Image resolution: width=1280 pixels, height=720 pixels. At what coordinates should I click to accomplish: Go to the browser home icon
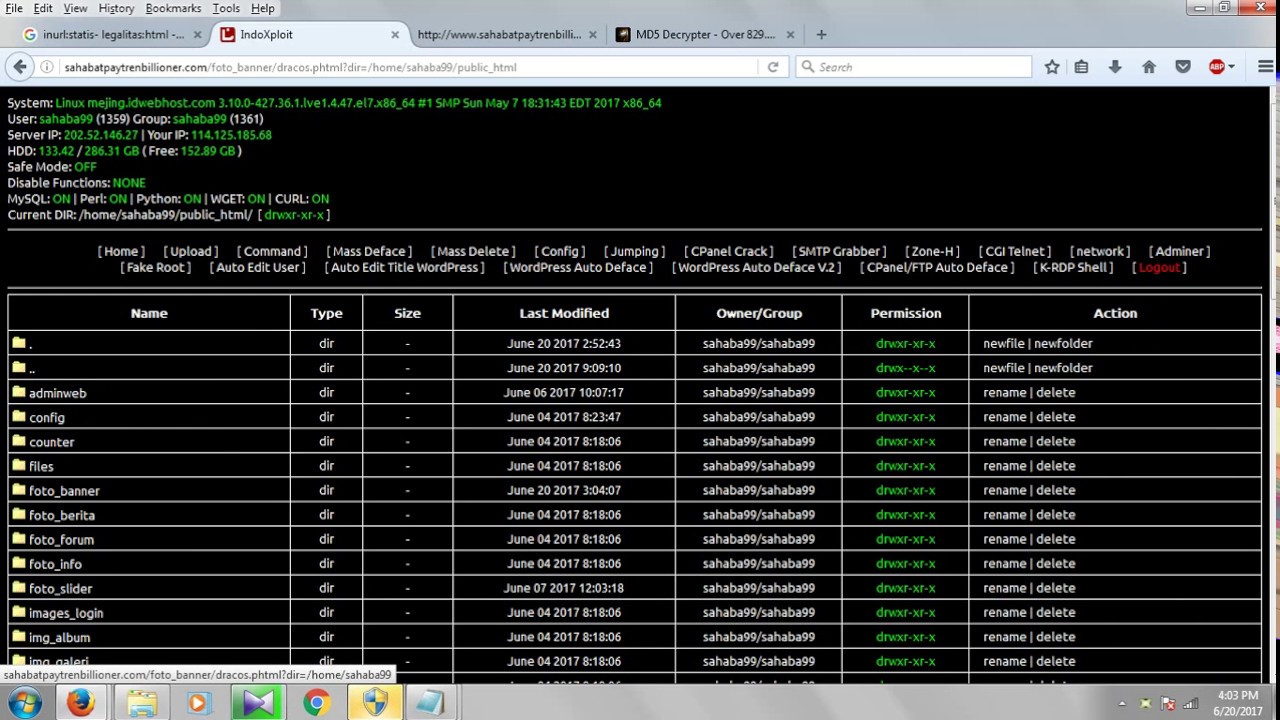pos(1149,67)
